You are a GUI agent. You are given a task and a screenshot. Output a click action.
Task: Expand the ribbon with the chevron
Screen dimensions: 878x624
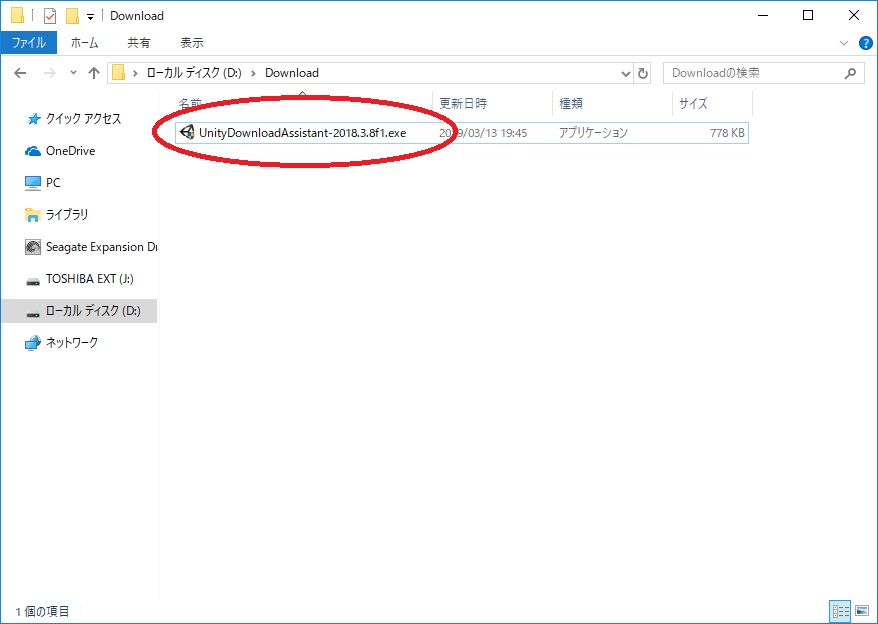click(x=844, y=43)
